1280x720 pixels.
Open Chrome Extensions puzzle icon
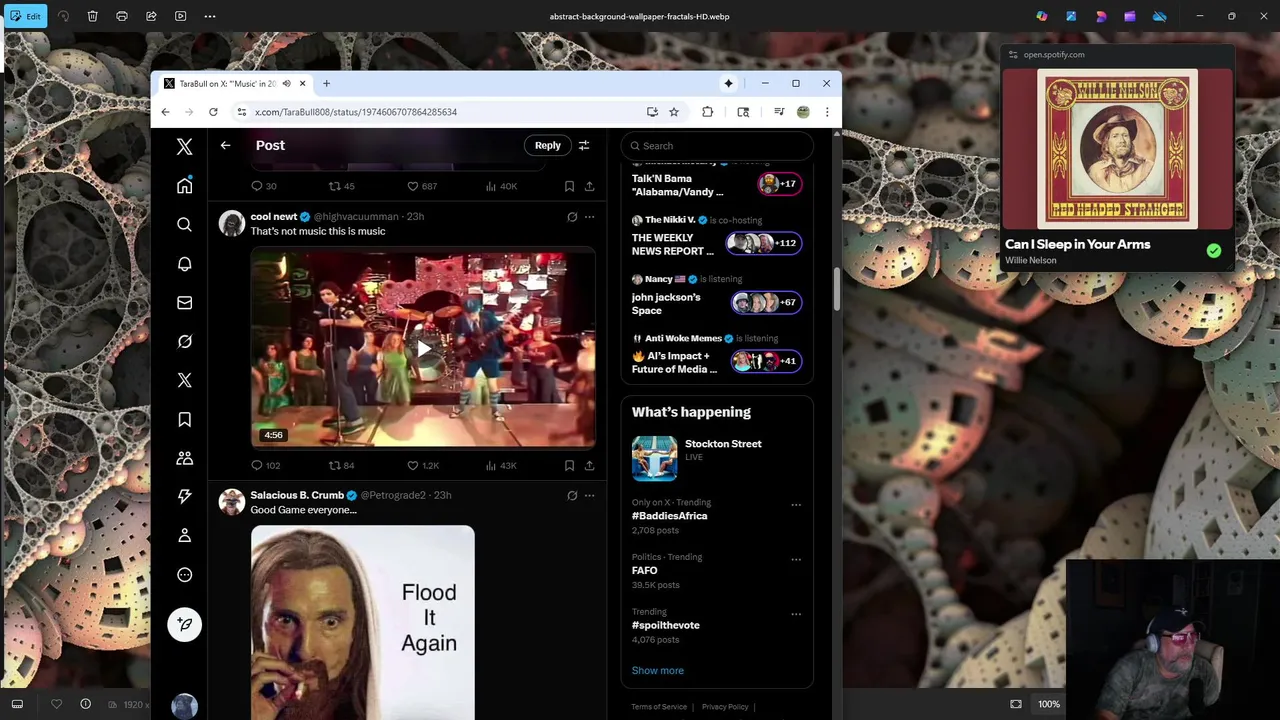[708, 112]
